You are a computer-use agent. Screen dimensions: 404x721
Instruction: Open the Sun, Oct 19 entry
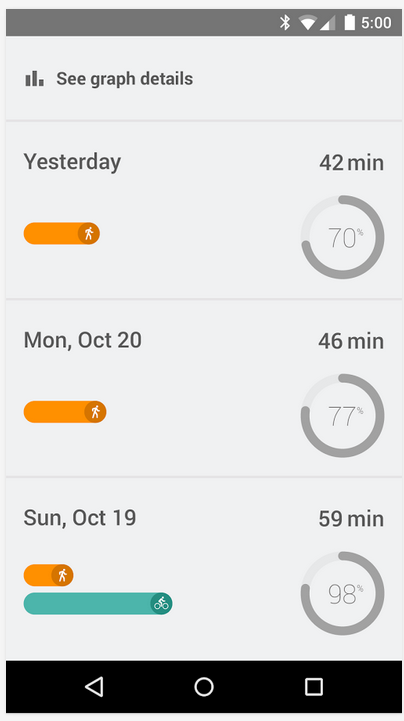click(202, 569)
